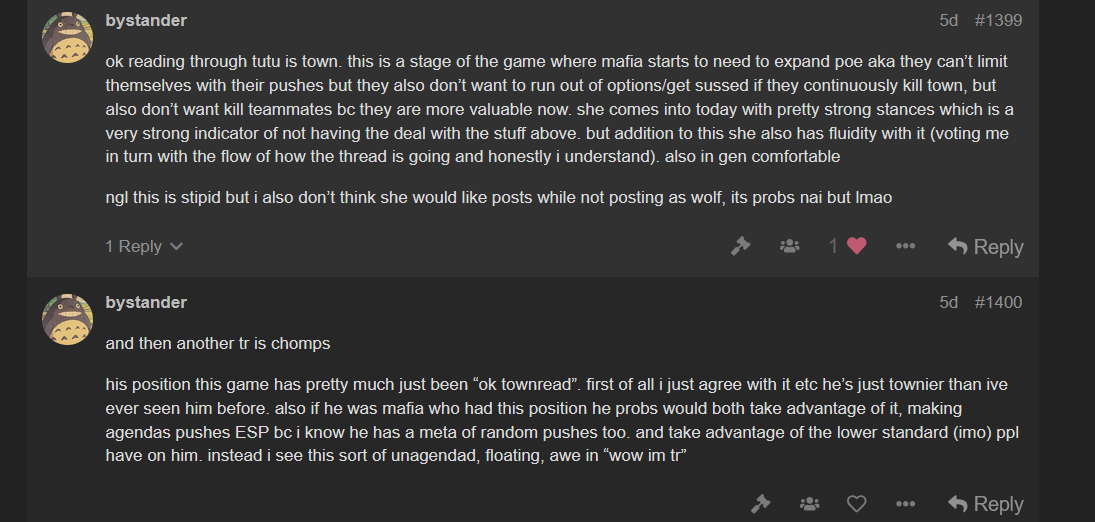Reply to post #1400

985,504
